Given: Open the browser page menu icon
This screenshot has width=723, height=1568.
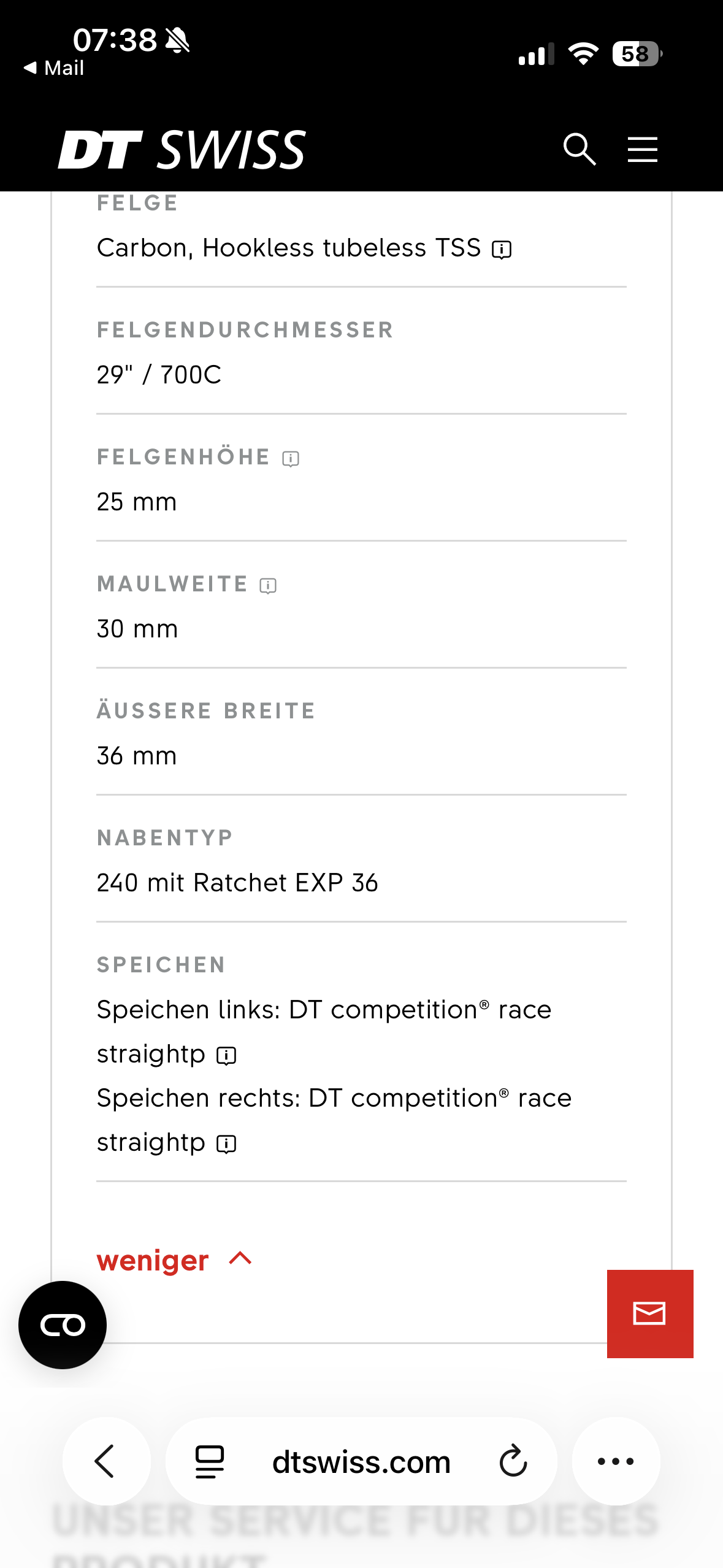Looking at the screenshot, I should tap(209, 1461).
